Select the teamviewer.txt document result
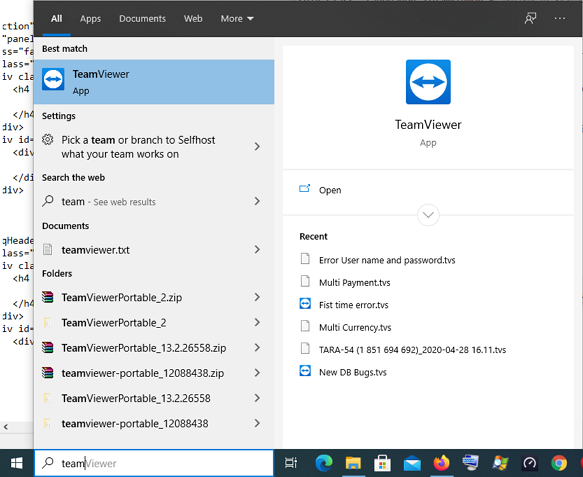 tap(154, 249)
